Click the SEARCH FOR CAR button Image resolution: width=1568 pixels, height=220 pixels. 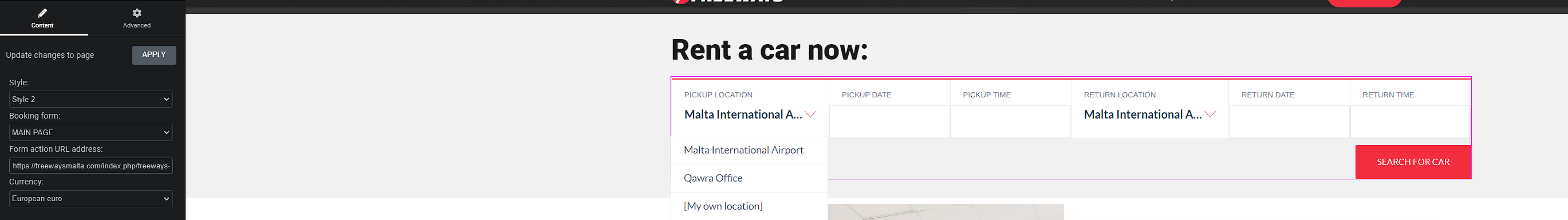click(1413, 162)
